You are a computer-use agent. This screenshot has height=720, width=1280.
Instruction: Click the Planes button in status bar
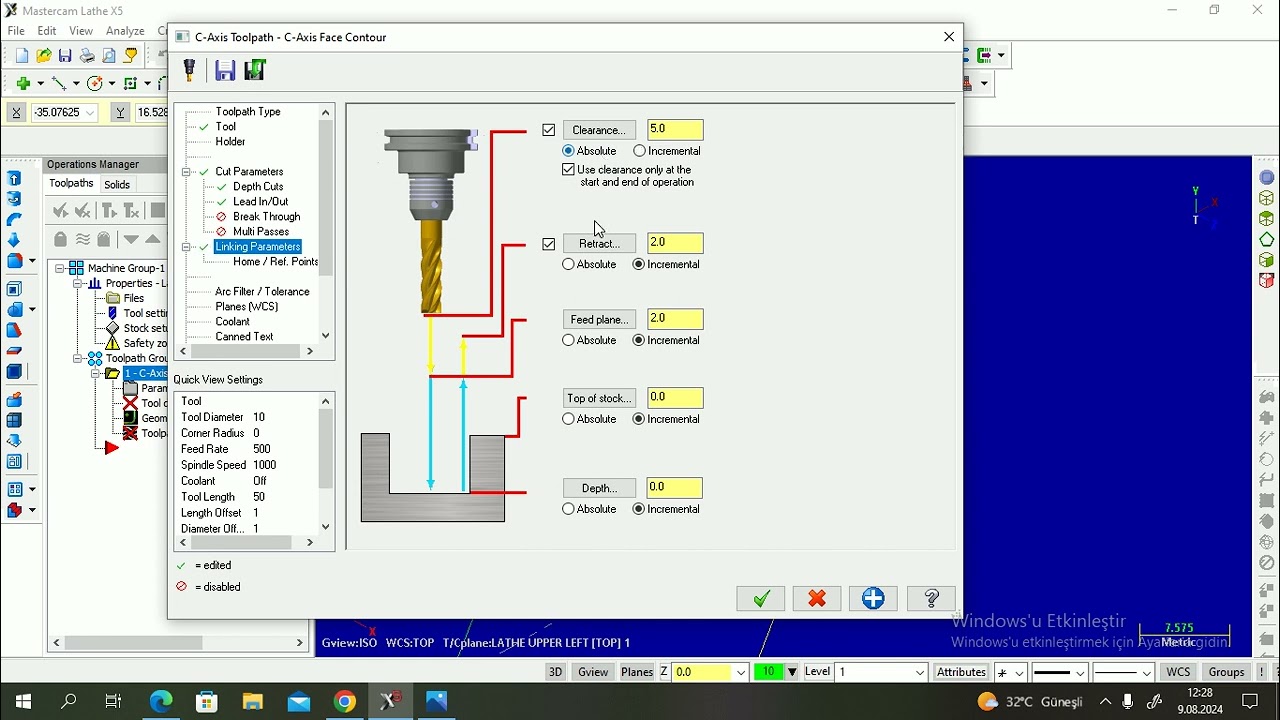(x=637, y=672)
